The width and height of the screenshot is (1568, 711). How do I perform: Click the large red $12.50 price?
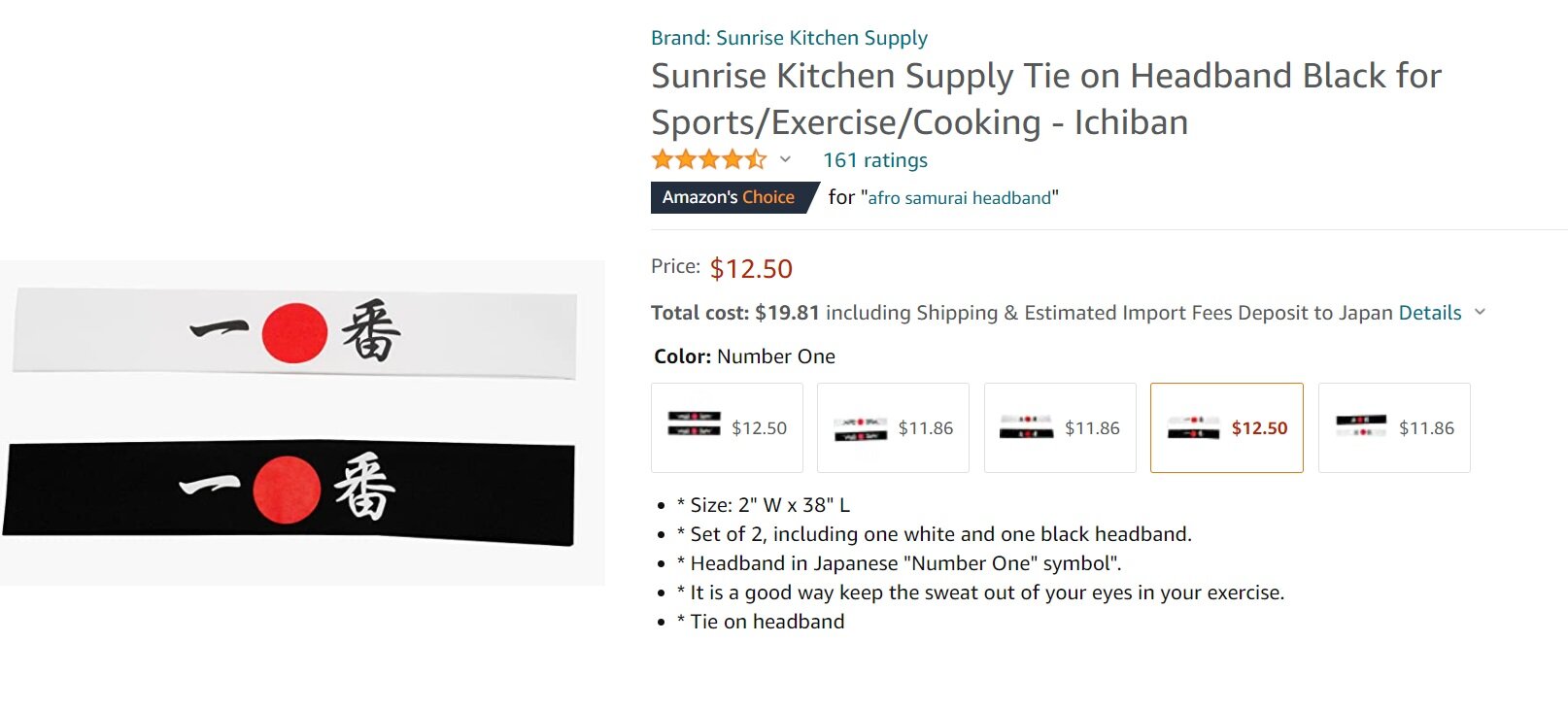751,269
